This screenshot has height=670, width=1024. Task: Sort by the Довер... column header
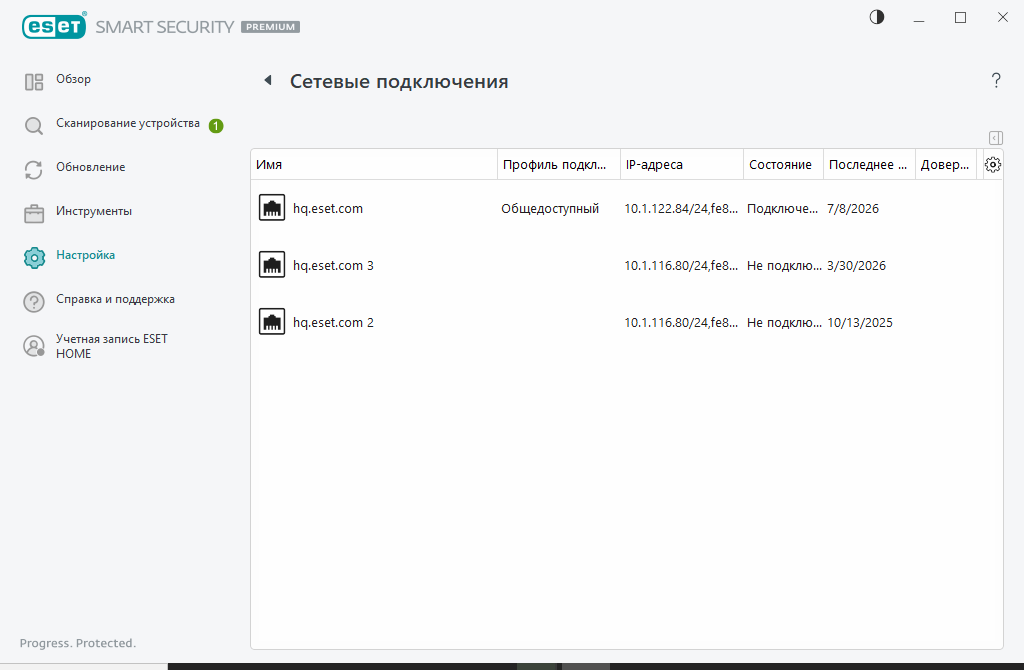tap(945, 165)
